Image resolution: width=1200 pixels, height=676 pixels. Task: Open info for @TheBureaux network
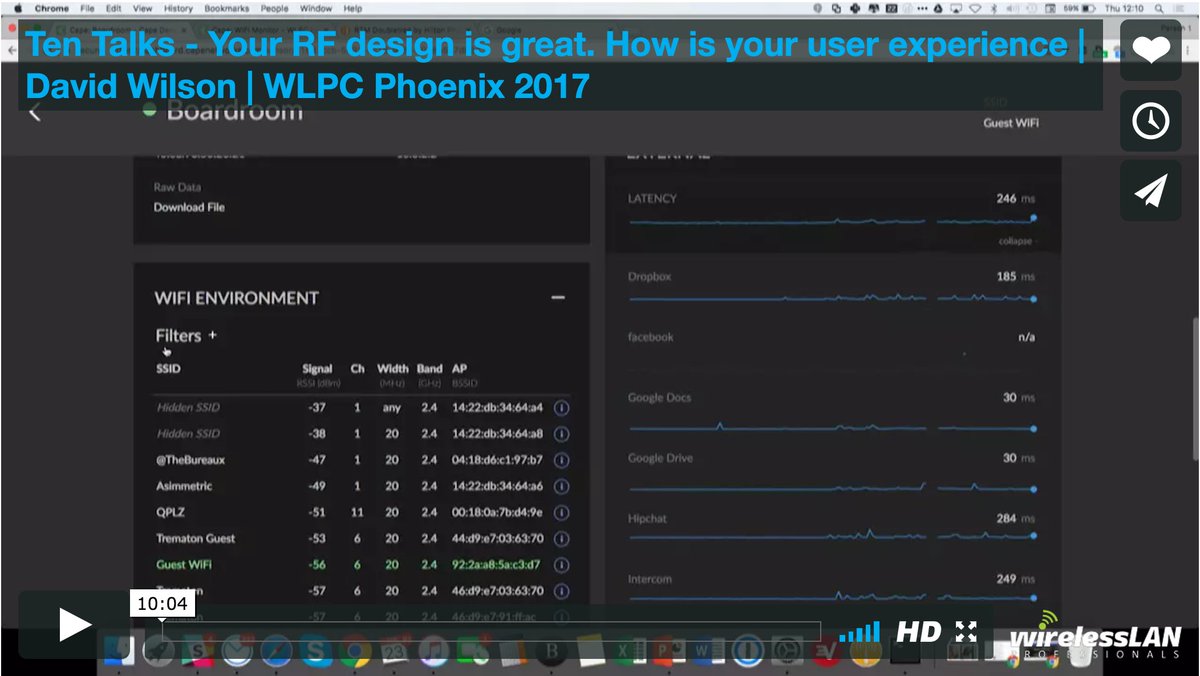click(x=561, y=460)
